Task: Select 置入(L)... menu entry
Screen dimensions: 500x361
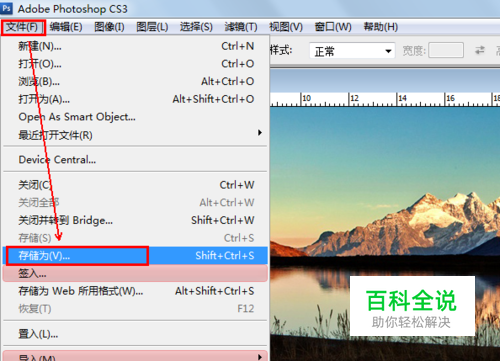Action: tap(135, 334)
